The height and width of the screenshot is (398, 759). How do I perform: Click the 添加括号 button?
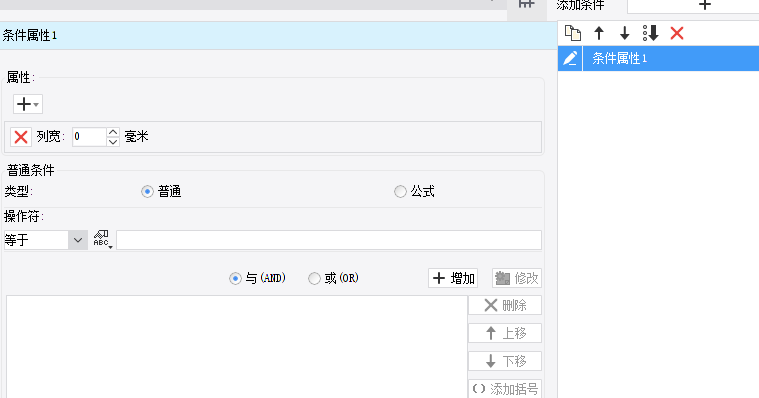point(505,389)
